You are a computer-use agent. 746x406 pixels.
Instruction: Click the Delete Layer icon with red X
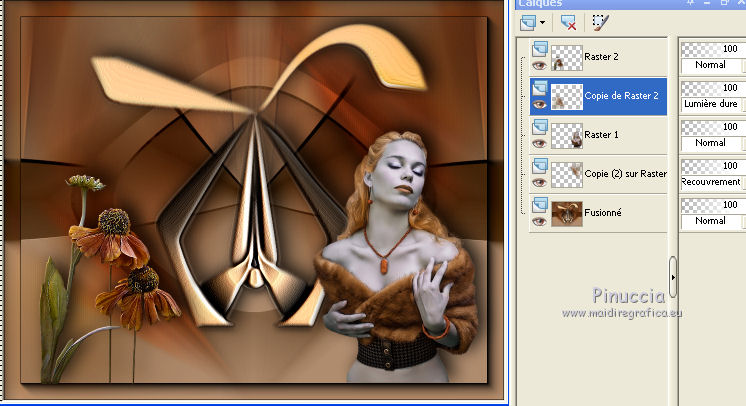(x=568, y=22)
